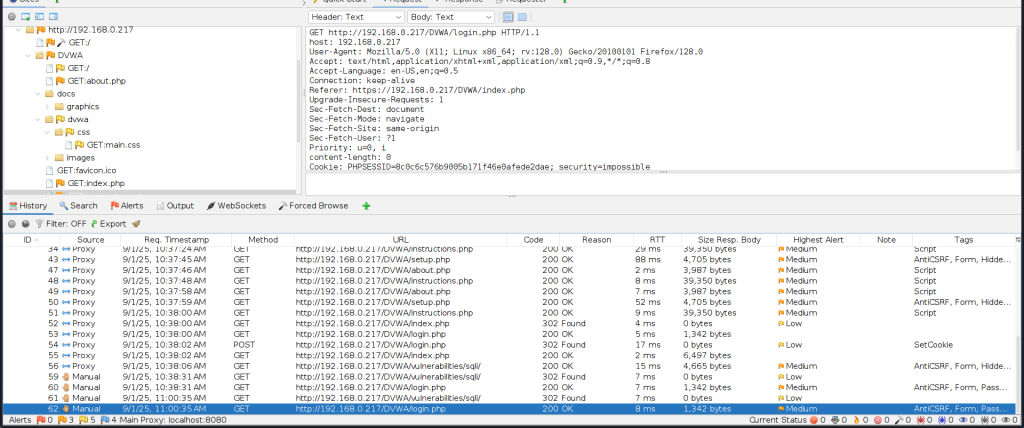1024x428 pixels.
Task: Sort history by the Tags column header
Action: point(963,240)
